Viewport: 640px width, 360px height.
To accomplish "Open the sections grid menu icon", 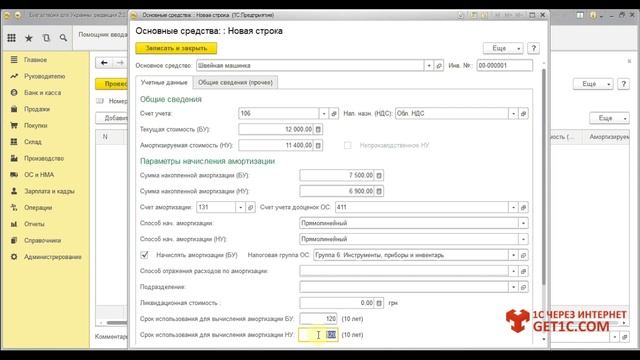I will pos(11,38).
